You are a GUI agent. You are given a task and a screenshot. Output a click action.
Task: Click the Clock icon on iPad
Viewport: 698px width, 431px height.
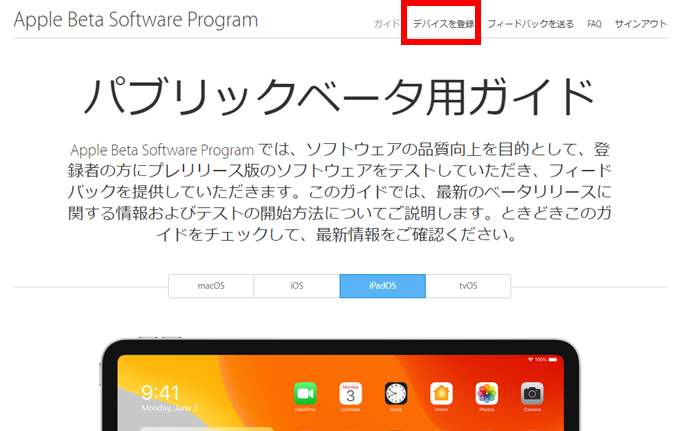point(396,394)
